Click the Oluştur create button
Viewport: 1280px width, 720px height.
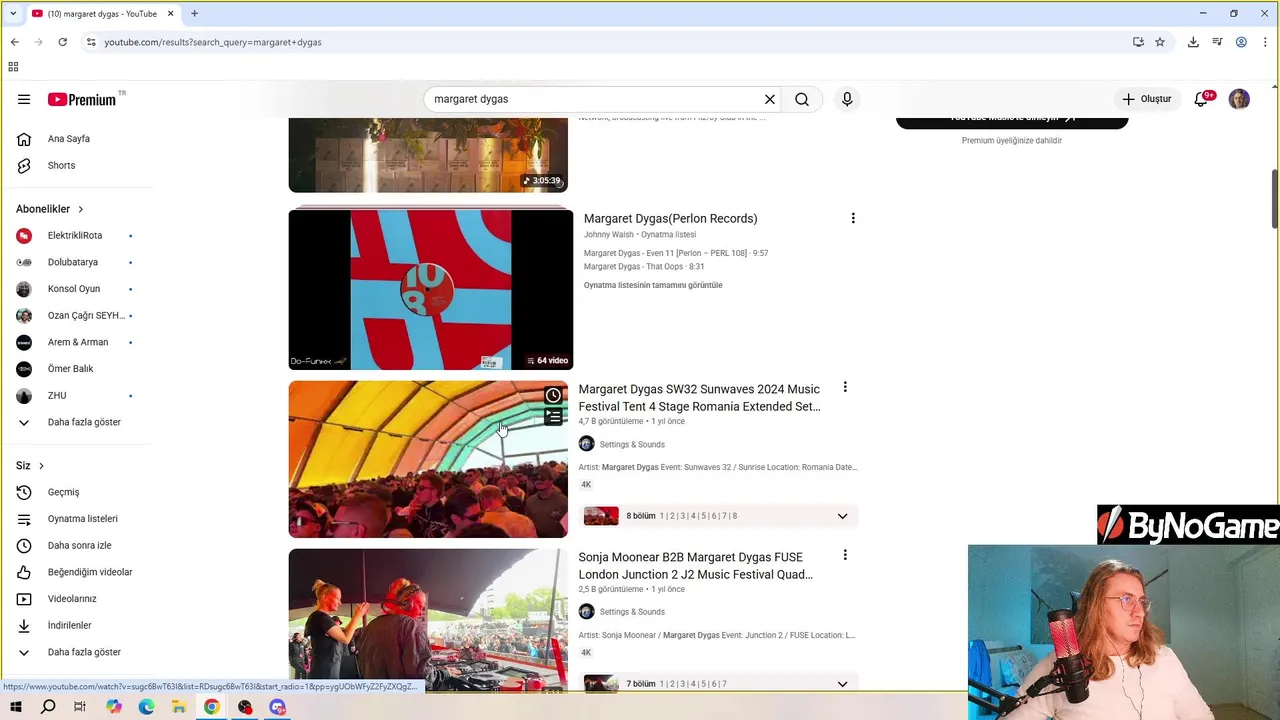coord(1146,99)
